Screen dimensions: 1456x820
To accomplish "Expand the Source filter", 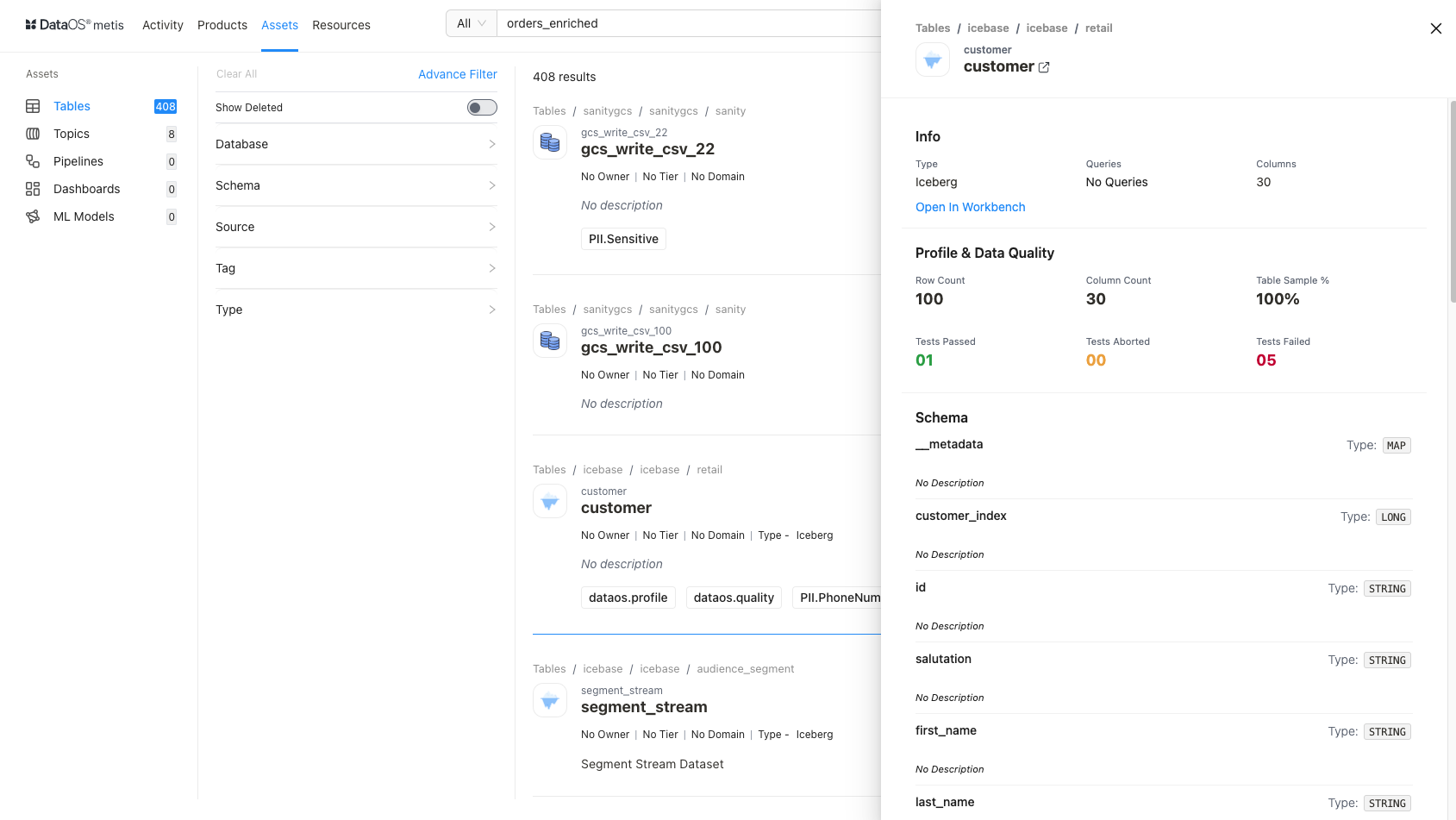I will click(x=356, y=227).
